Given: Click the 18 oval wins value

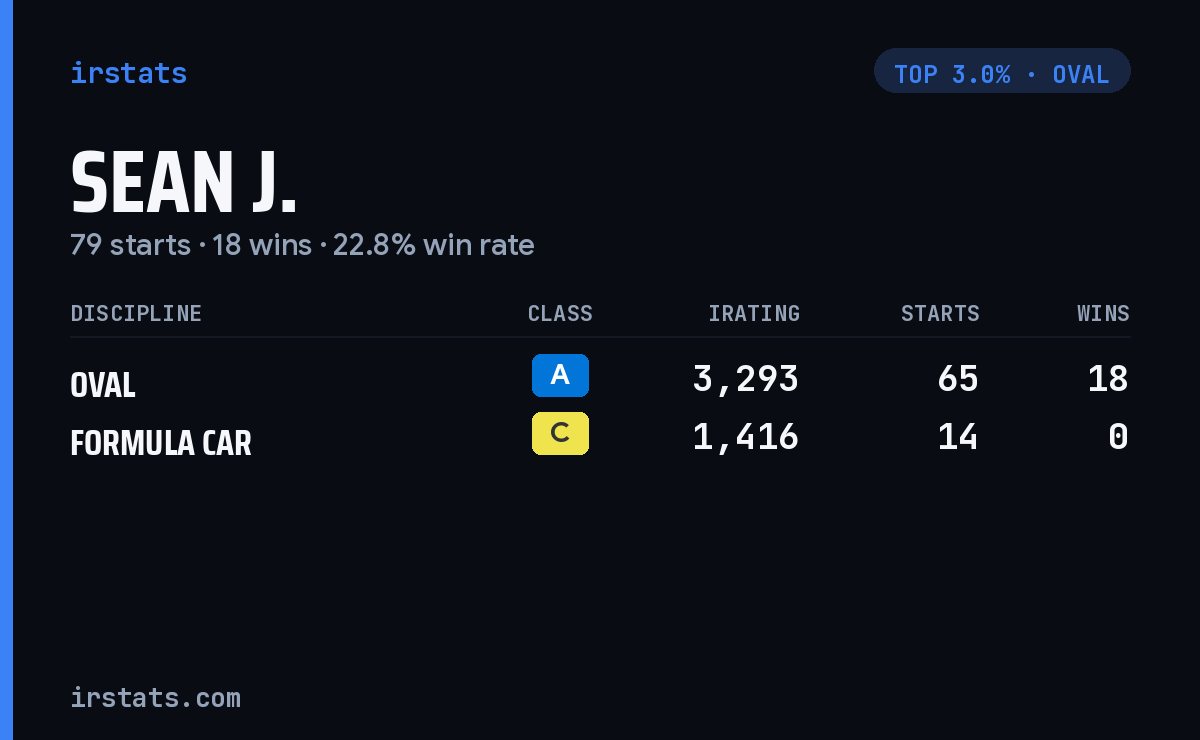Looking at the screenshot, I should click(x=1108, y=379).
